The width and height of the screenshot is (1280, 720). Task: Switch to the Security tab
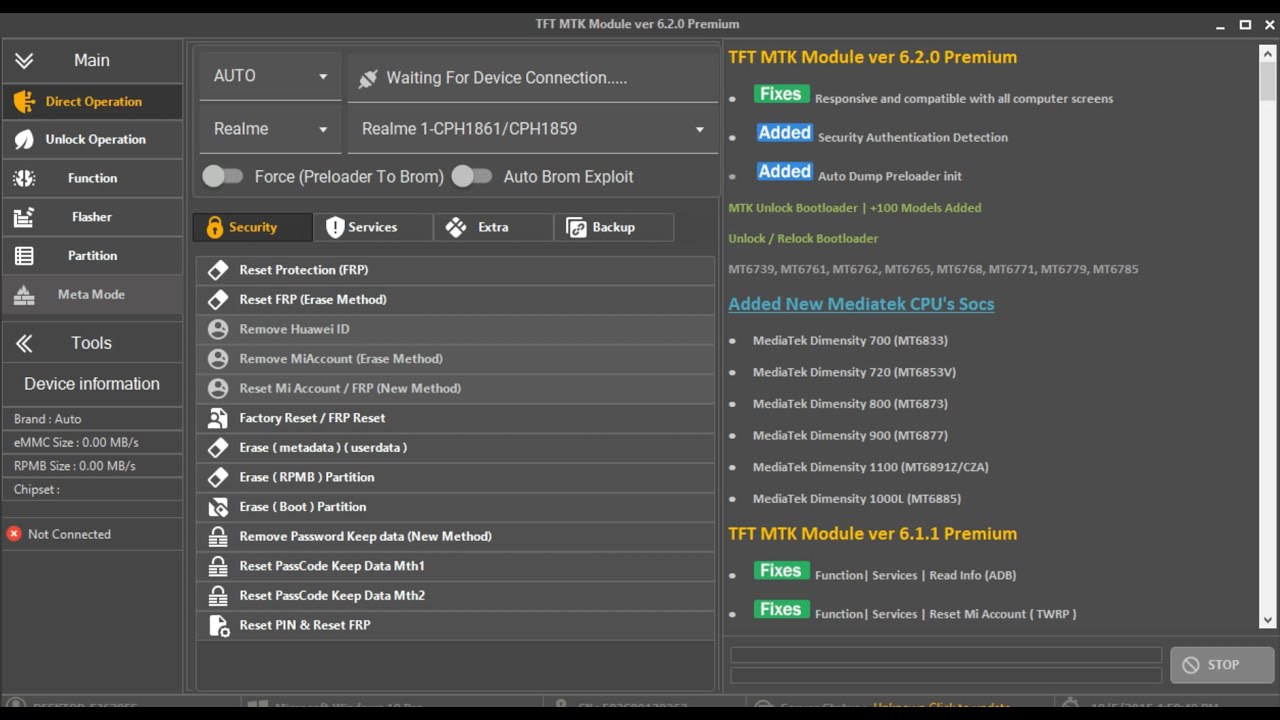coord(253,228)
